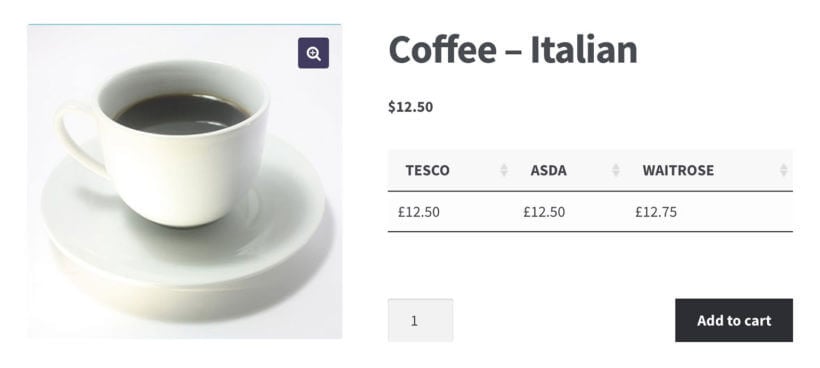Select the Waitrose £12.75 price cell
This screenshot has width=820, height=368.
709,212
